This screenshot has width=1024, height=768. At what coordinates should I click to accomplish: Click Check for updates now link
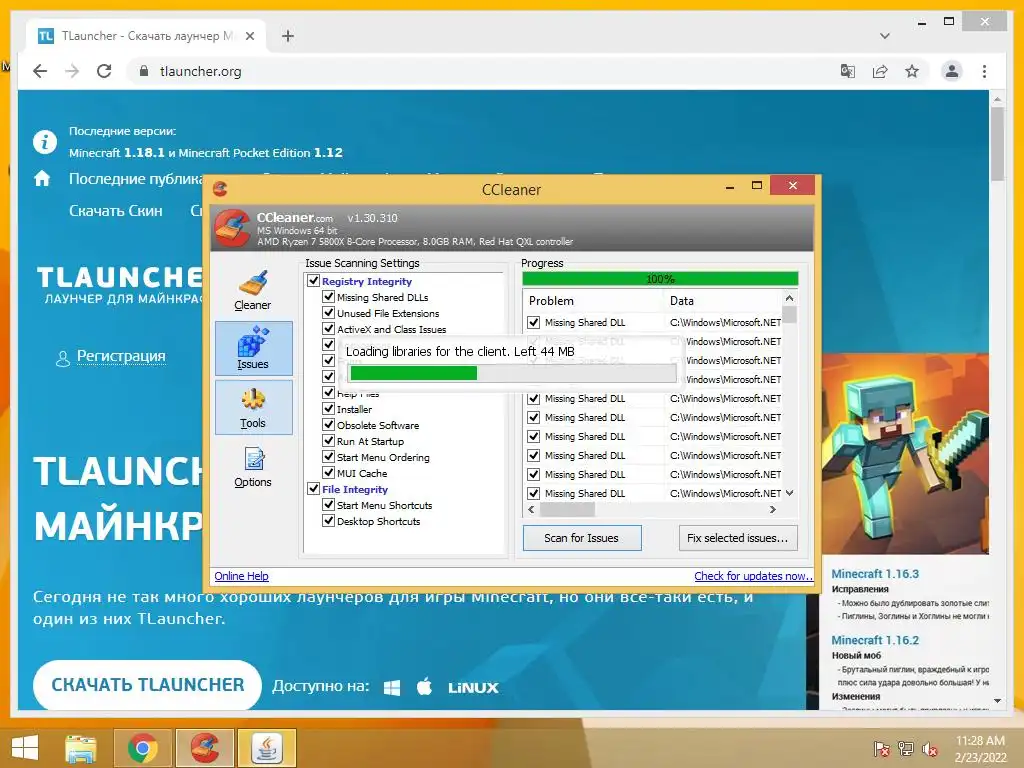tap(754, 576)
